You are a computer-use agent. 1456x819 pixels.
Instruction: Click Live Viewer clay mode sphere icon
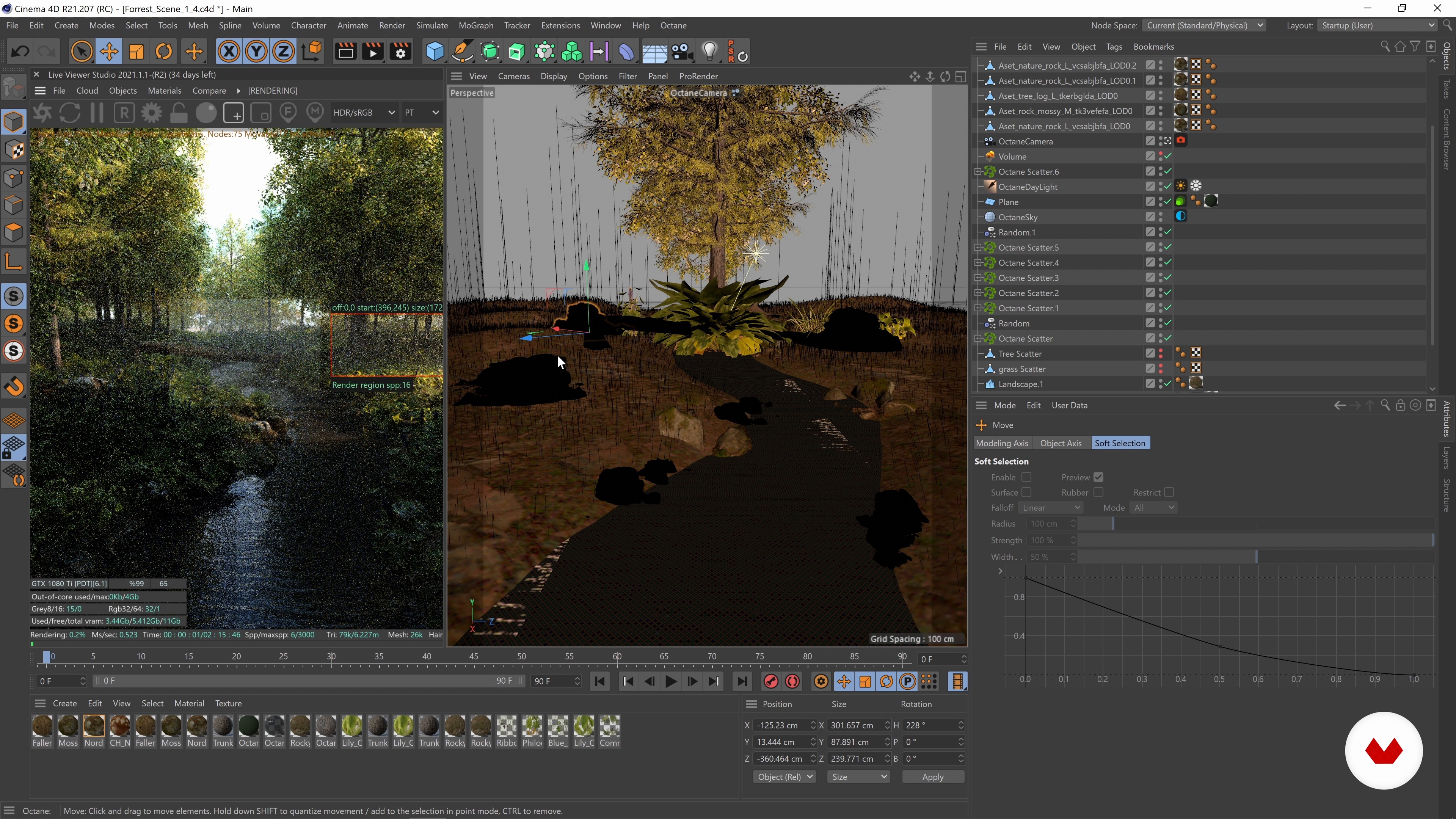206,113
